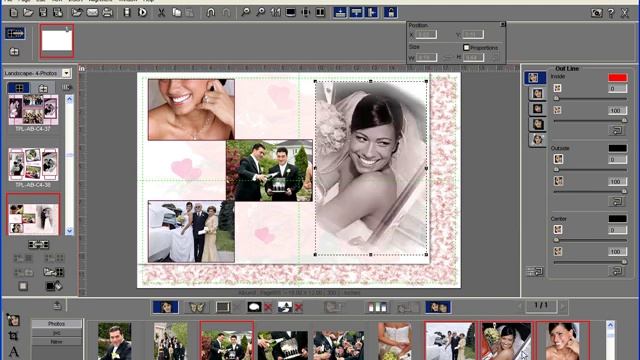Click the Center black color swatch
Screen dimensions: 640x360
pyautogui.click(x=618, y=219)
